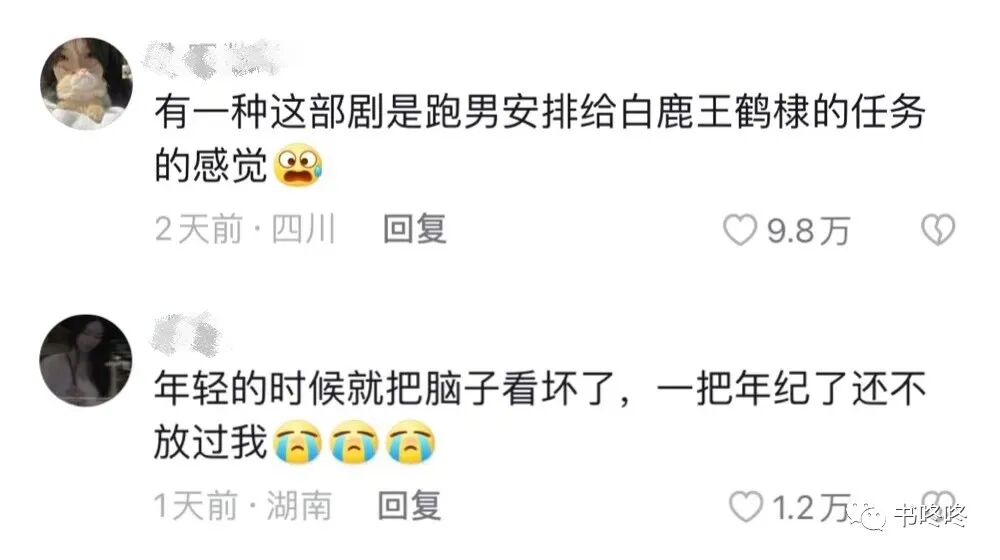Image resolution: width=1000 pixels, height=560 pixels.
Task: Tap the last crying emoji in second comment
Action: point(411,441)
